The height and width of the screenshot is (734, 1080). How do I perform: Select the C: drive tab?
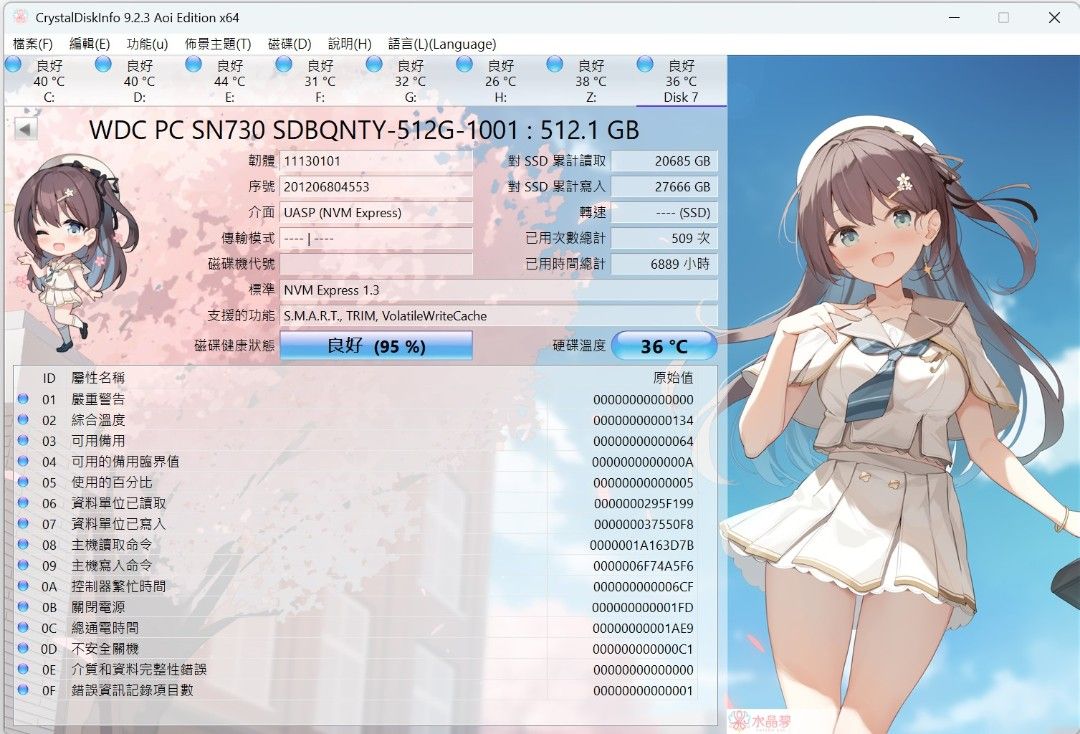(49, 81)
